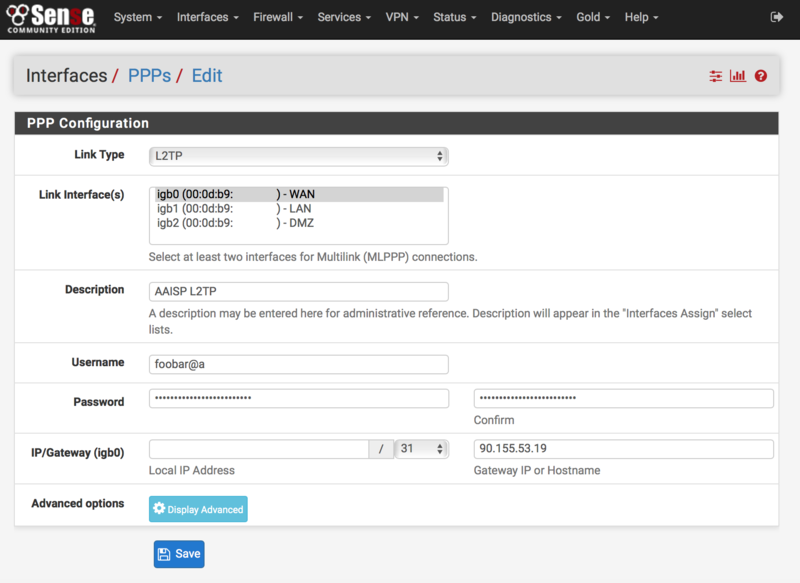Click the Display Advanced button
The image size is (800, 583).
198,509
